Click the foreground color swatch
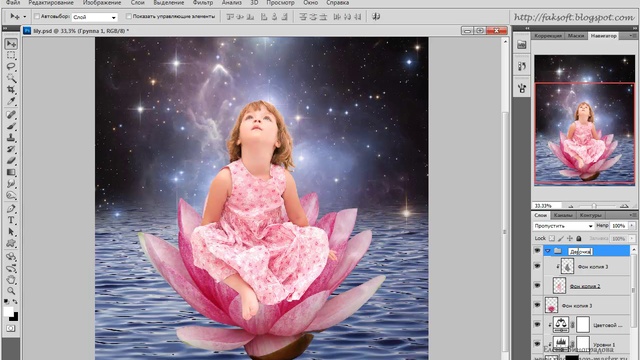 pyautogui.click(x=8, y=311)
